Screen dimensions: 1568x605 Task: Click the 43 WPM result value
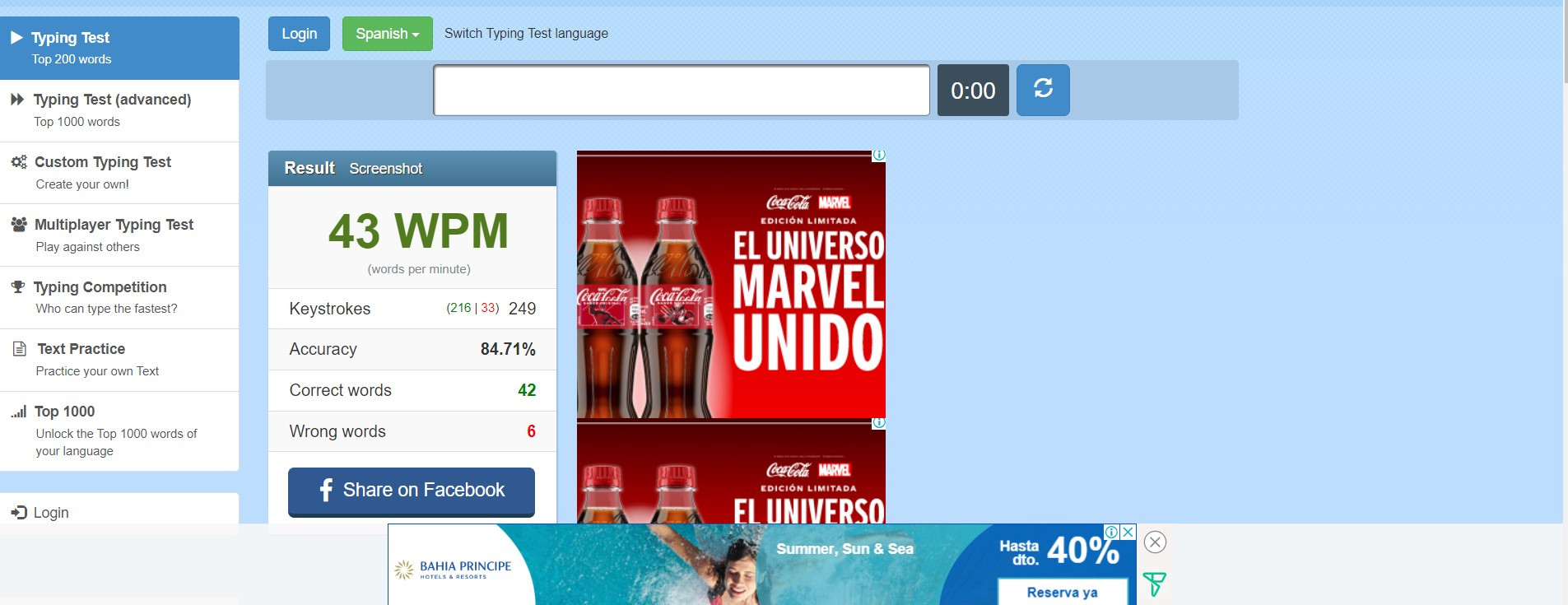(418, 230)
